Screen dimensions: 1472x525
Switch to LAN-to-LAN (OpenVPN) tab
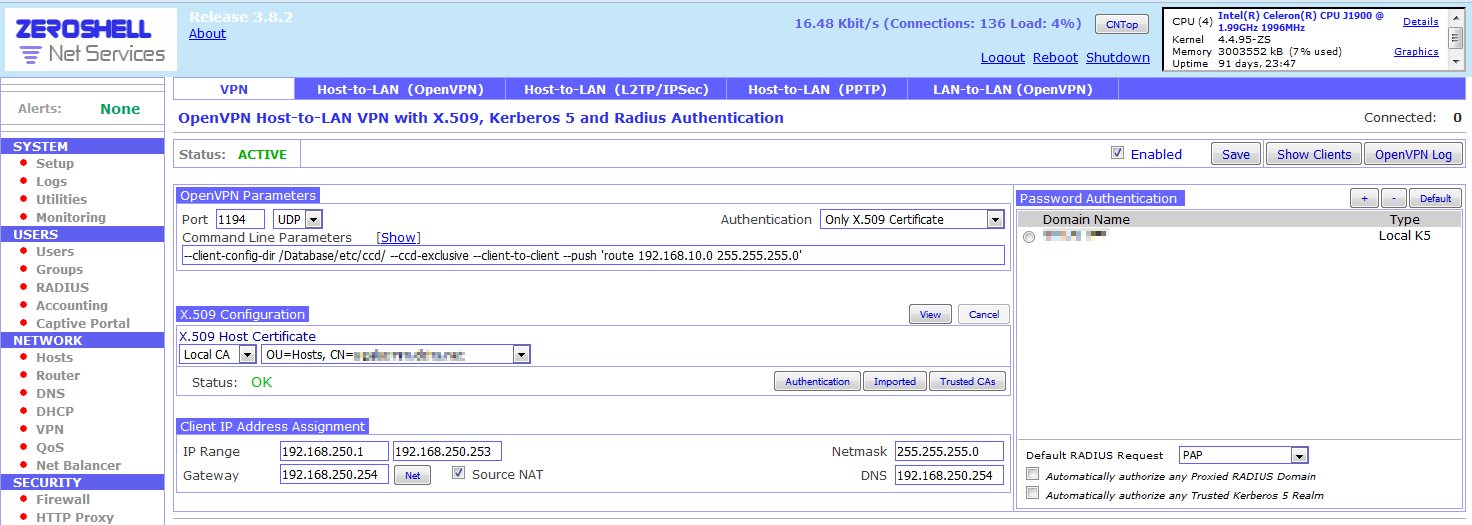click(x=1012, y=89)
